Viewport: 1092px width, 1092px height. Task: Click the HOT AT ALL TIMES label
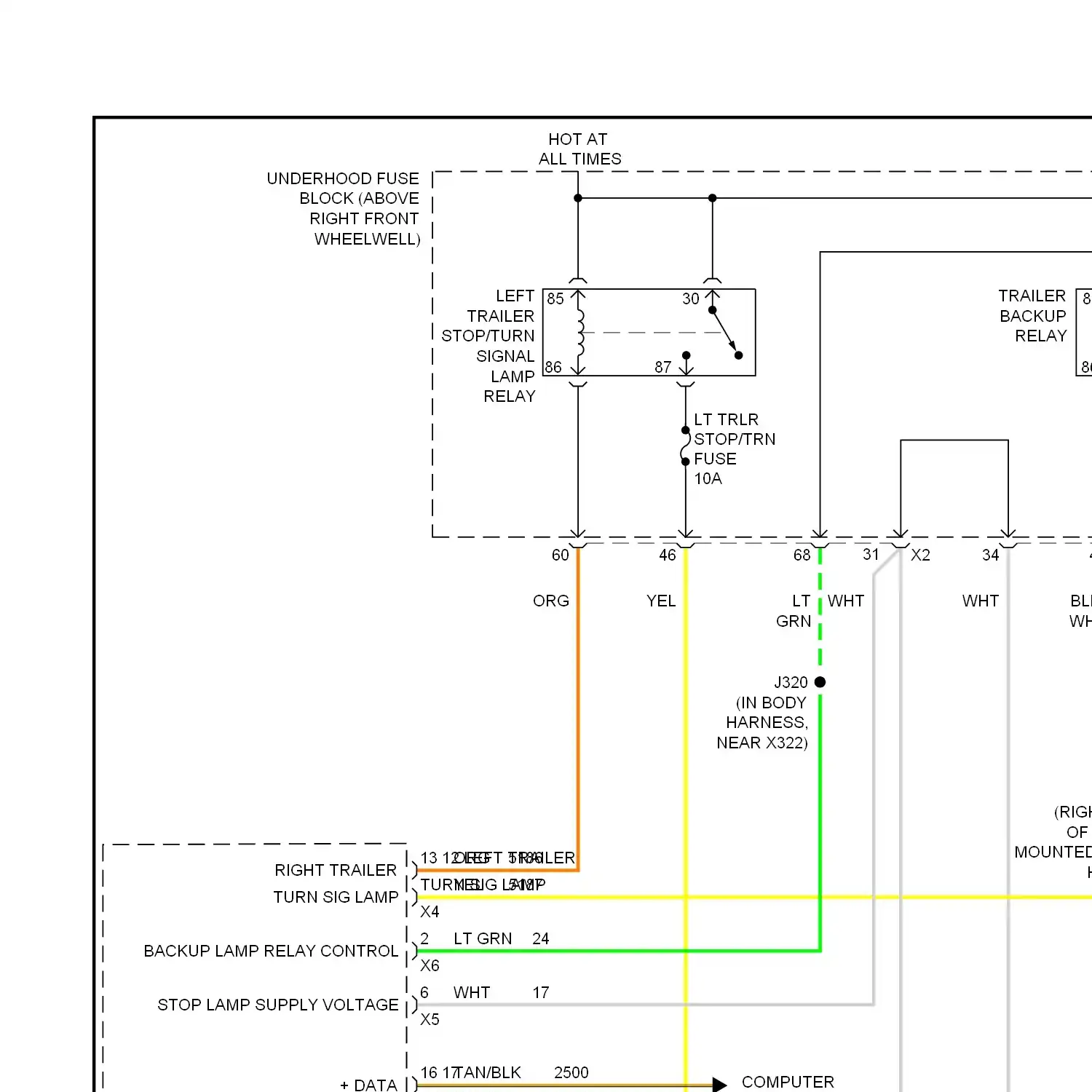point(579,149)
